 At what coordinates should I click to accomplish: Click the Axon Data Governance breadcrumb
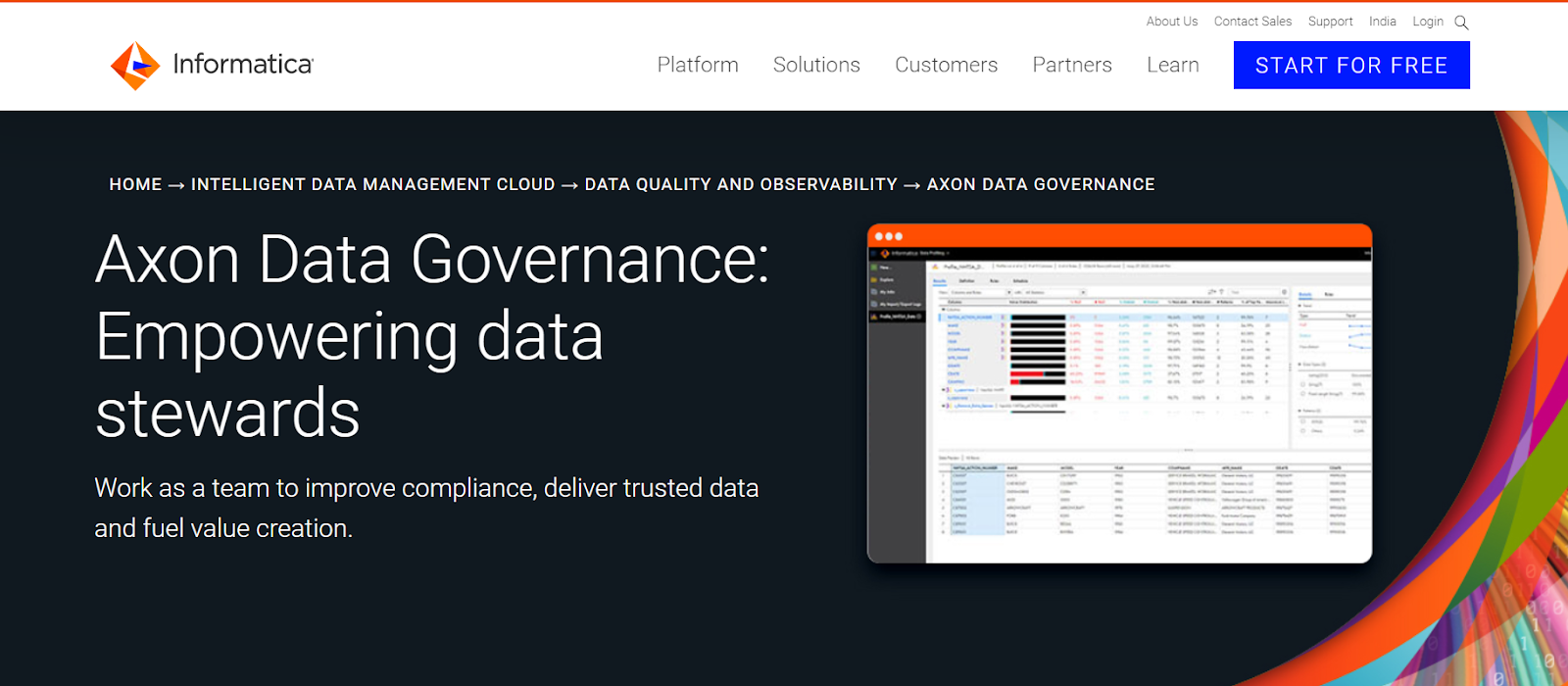click(1041, 184)
